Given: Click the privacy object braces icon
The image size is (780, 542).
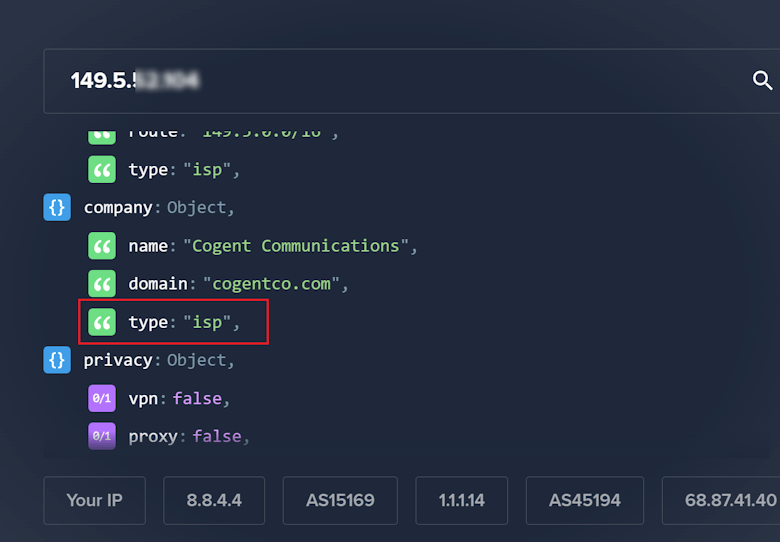Looking at the screenshot, I should point(57,360).
